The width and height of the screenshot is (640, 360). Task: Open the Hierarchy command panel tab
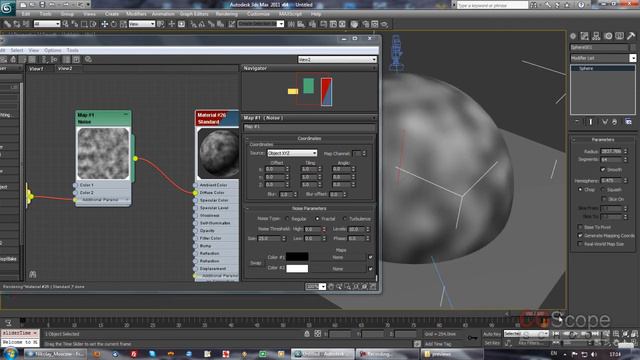[596, 36]
